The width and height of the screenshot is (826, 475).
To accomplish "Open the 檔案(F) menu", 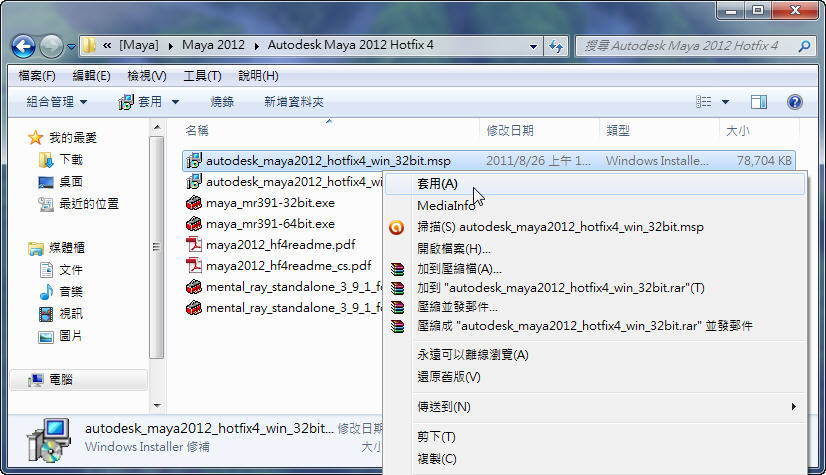I will tap(37, 76).
